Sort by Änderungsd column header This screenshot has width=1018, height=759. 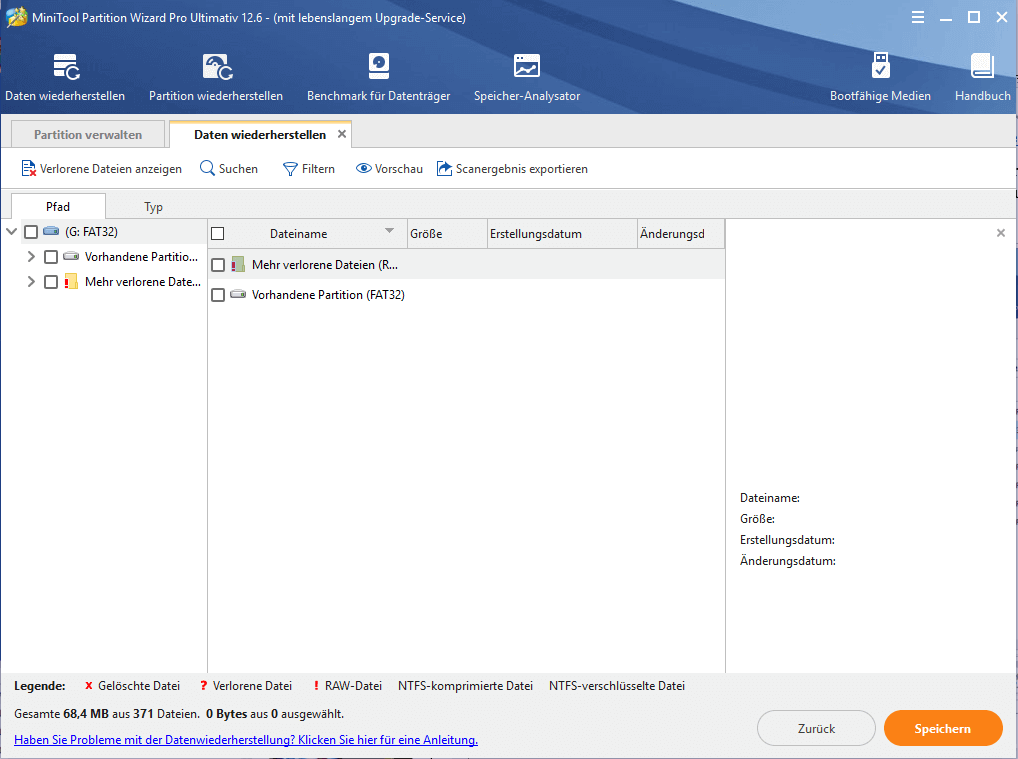point(681,234)
